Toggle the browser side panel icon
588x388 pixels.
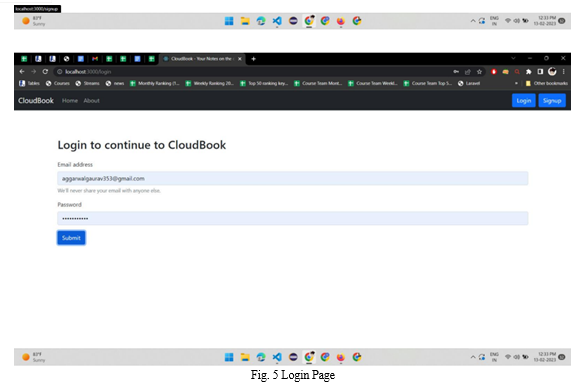tap(540, 72)
